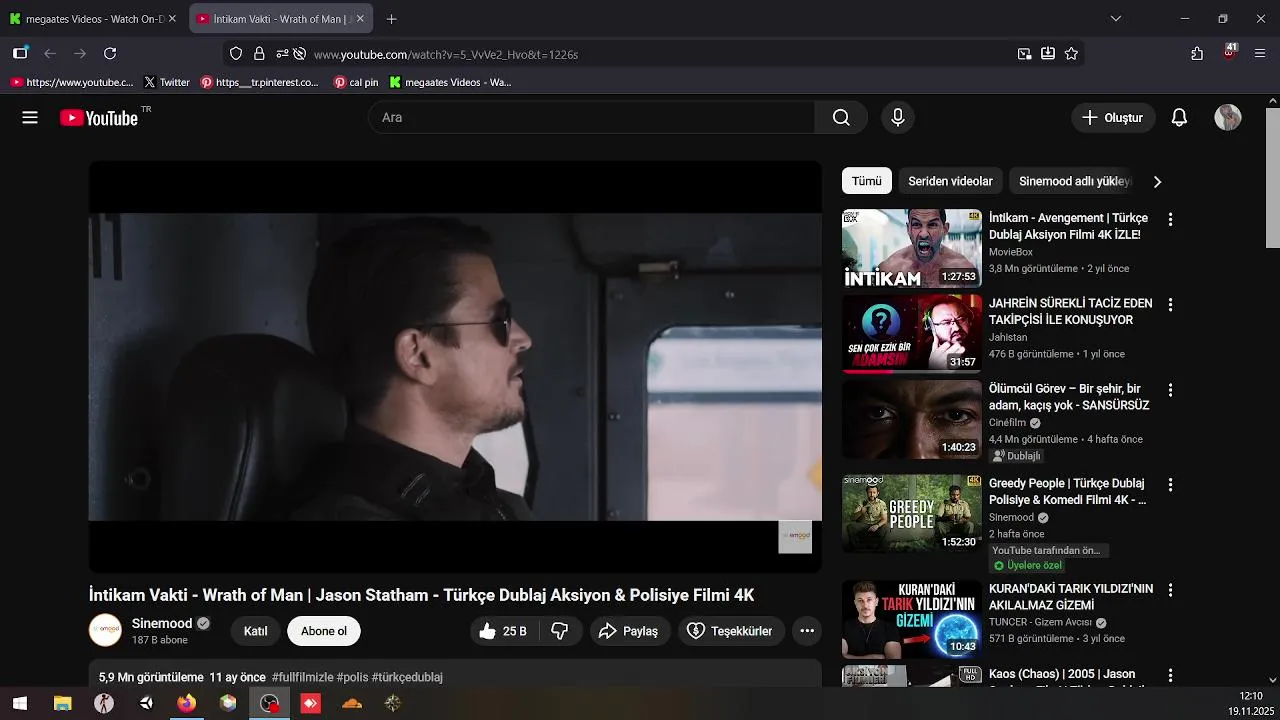Open a new browser tab
The image size is (1280, 720).
391,19
